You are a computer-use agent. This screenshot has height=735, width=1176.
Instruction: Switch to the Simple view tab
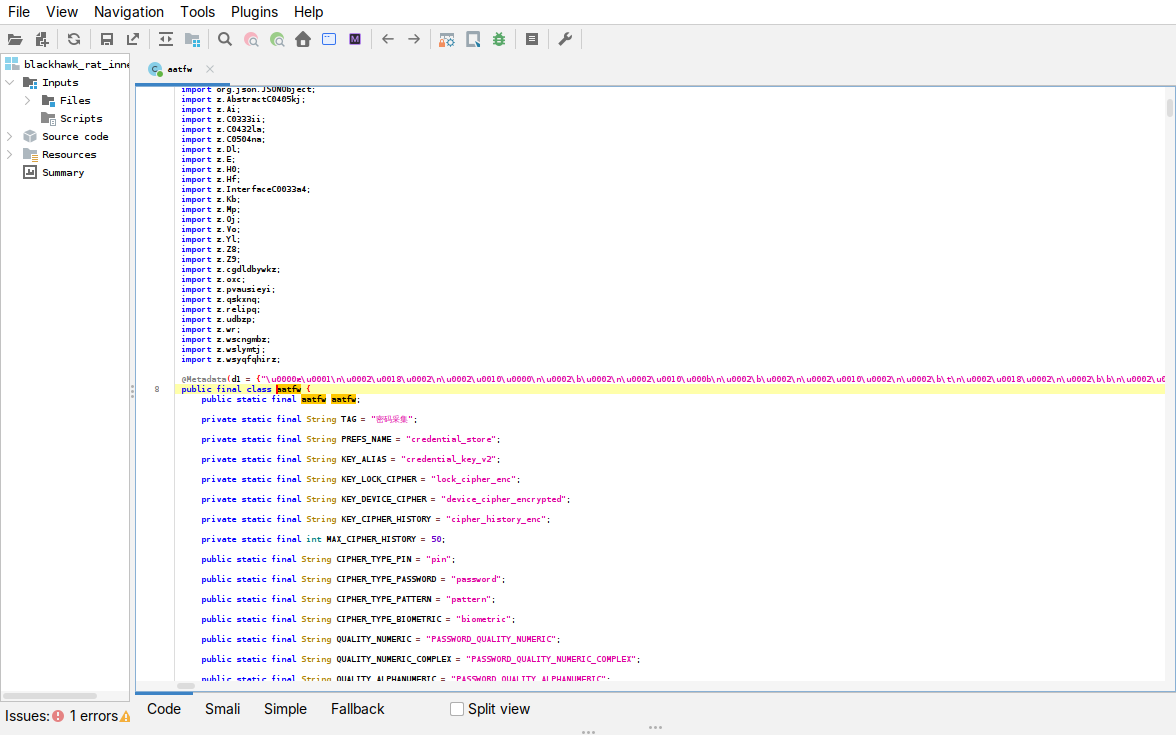(285, 709)
